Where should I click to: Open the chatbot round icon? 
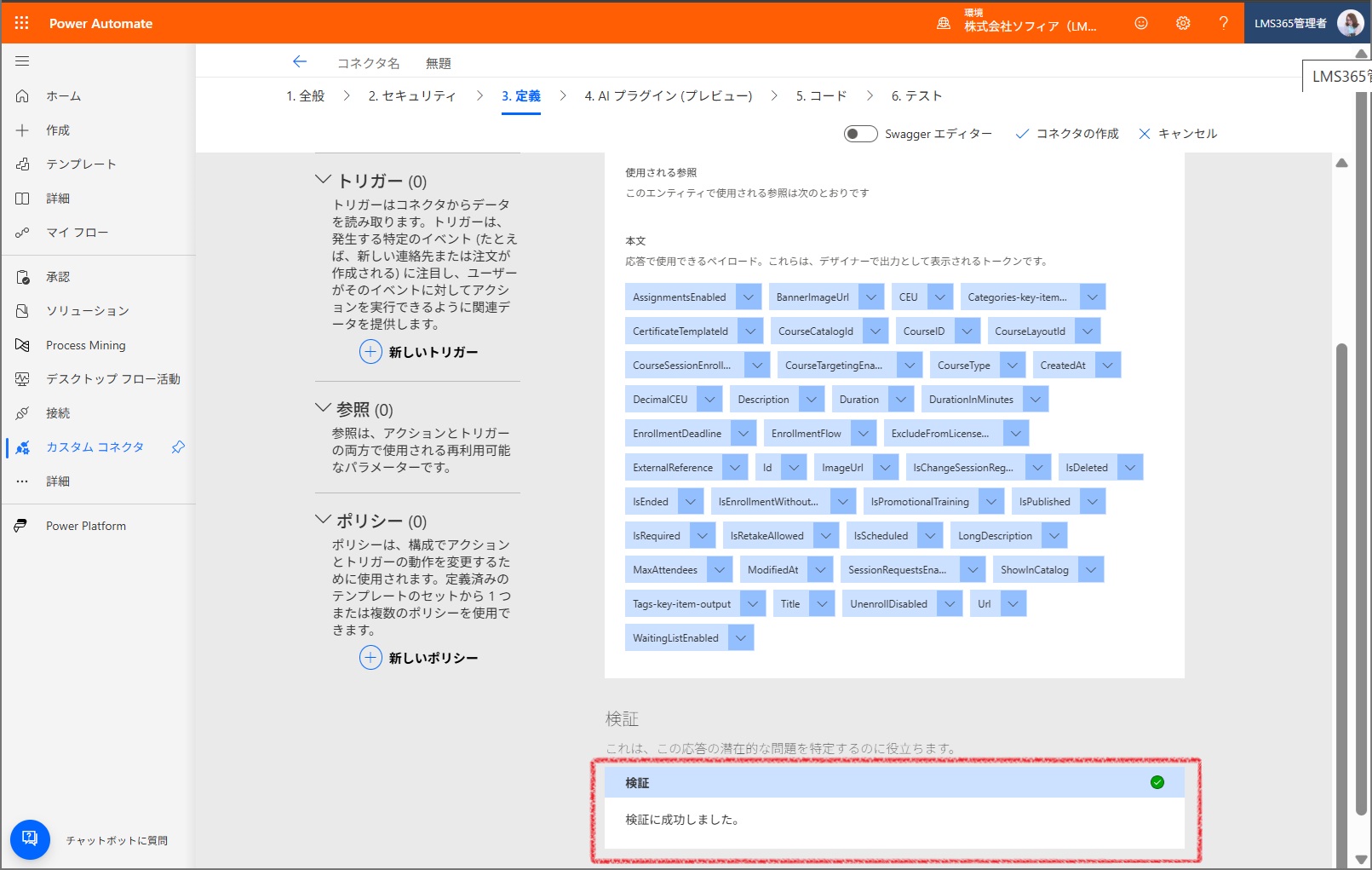pos(30,839)
